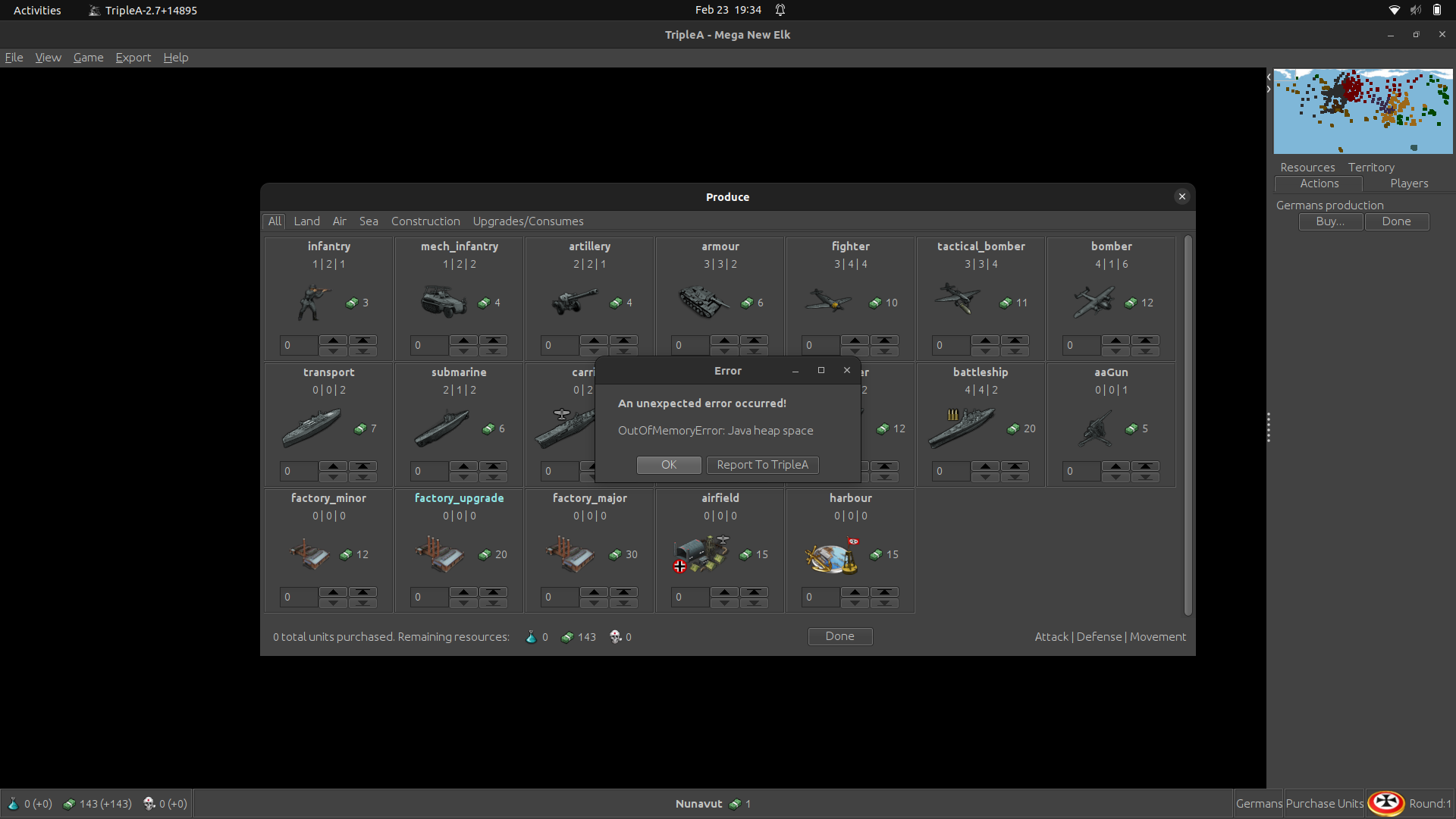Click Report To TripleA button
The image size is (1456, 819).
pos(762,465)
